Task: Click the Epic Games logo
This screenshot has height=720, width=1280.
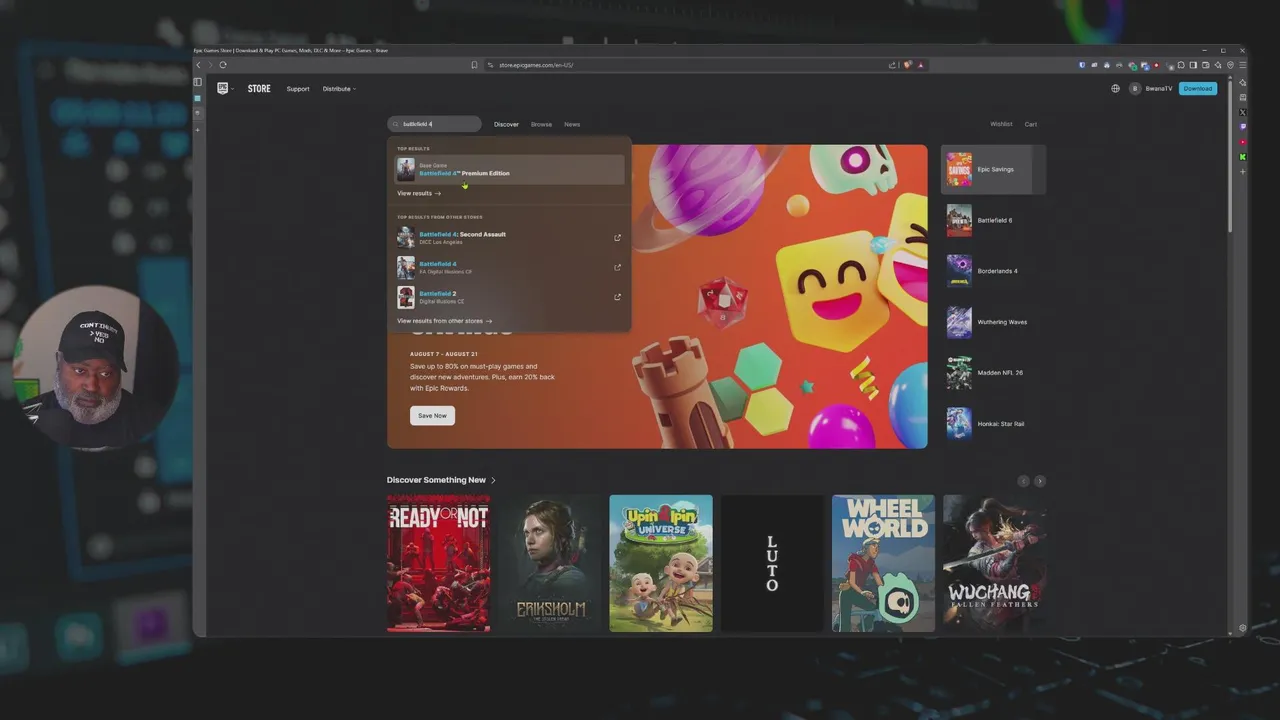Action: 222,88
